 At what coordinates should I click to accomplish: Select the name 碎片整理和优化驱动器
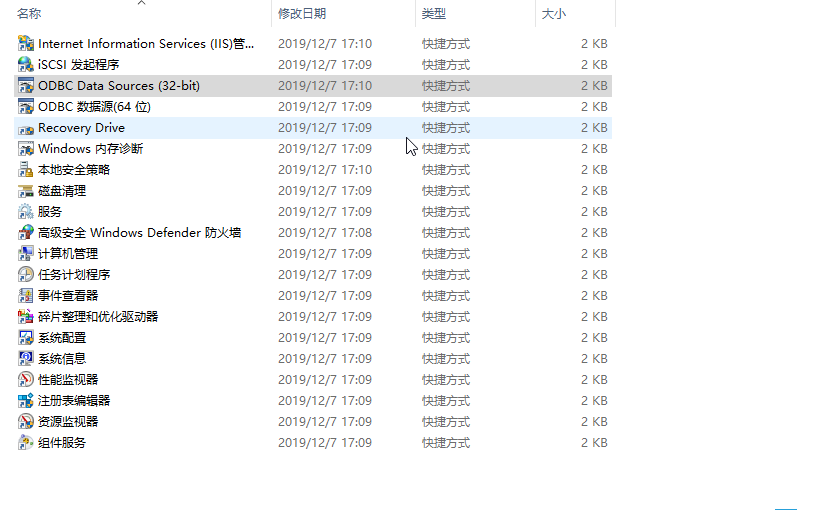(x=98, y=317)
